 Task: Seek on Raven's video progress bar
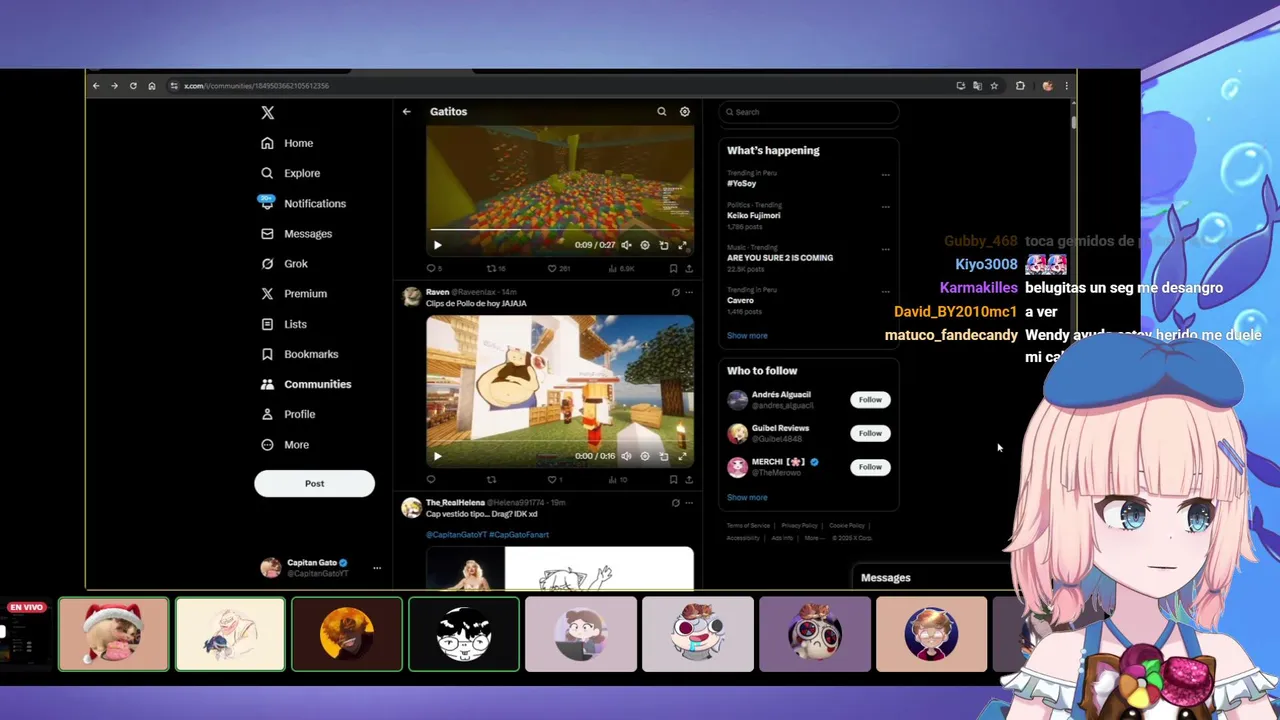point(560,441)
